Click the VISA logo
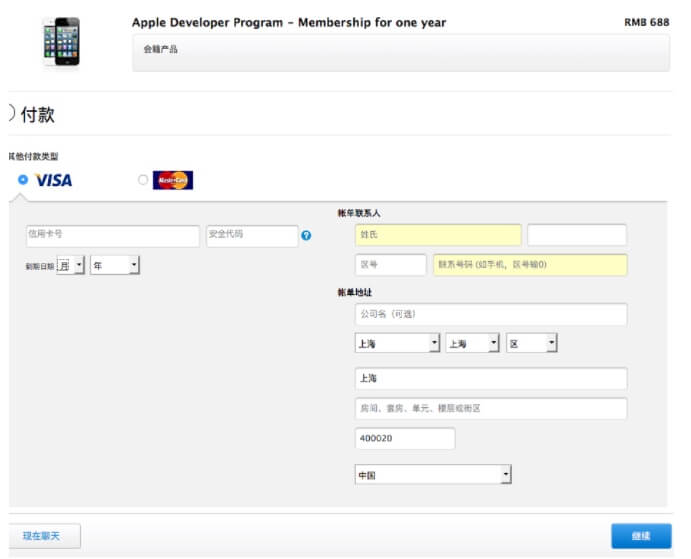The height and width of the screenshot is (559, 691). 54,180
